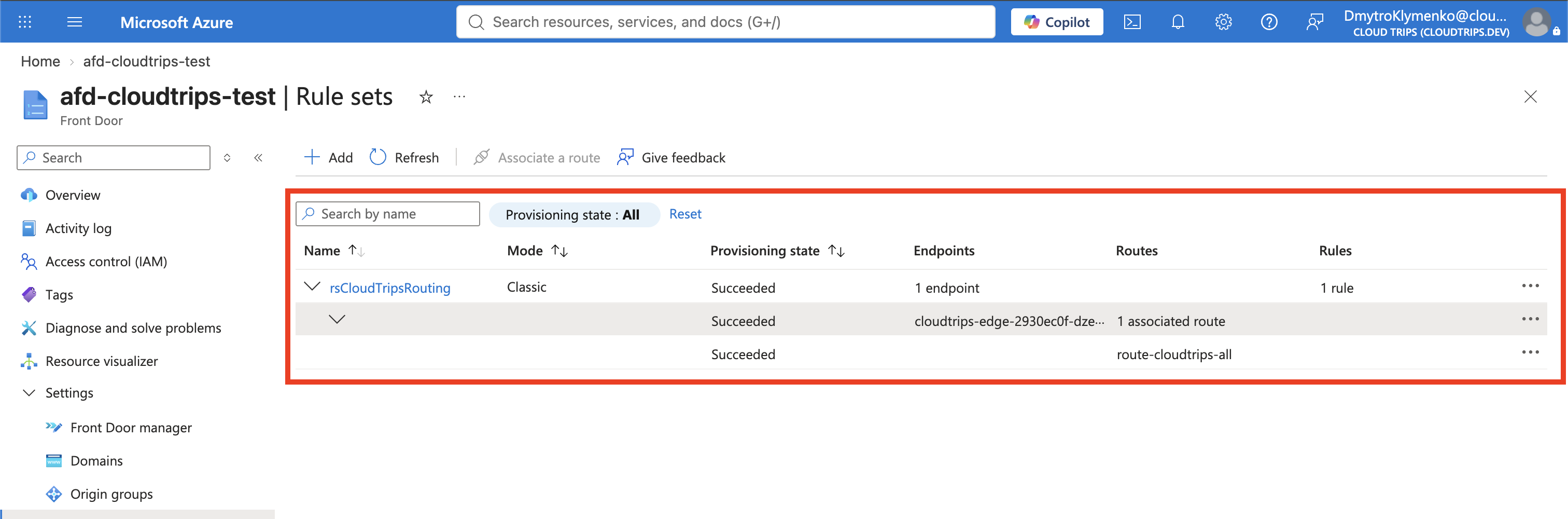Refresh the rule sets list
Viewport: 1568px width, 519px height.
click(404, 158)
